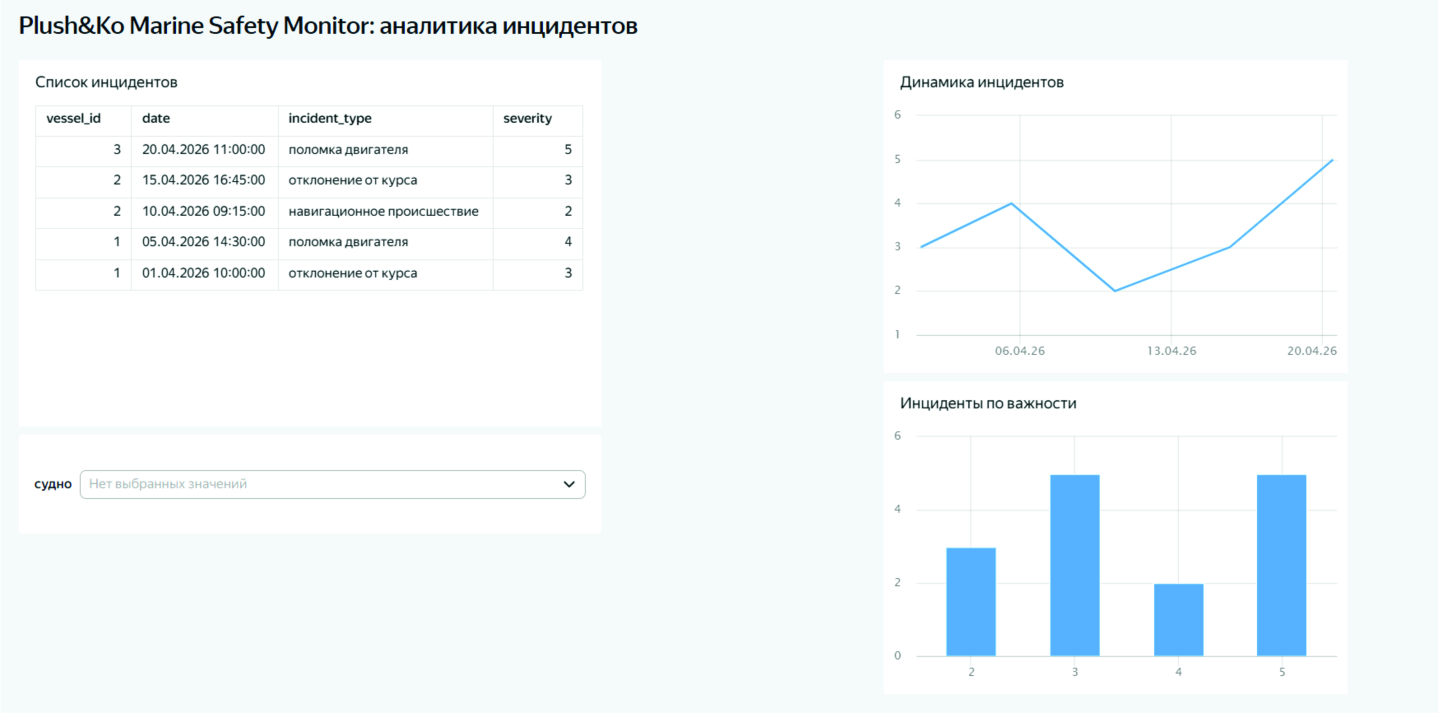Click the chevron arrow of судно selector

click(x=569, y=484)
